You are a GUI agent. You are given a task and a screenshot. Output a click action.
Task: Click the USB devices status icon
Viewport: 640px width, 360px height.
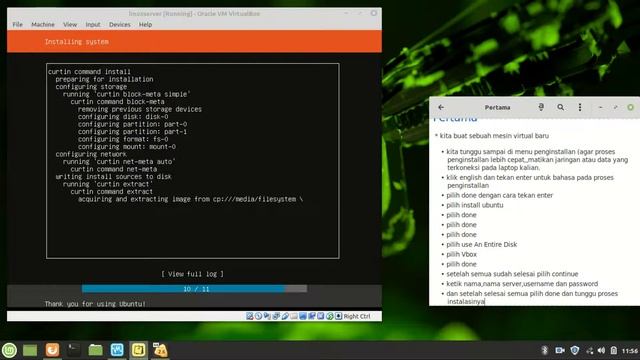click(285, 316)
